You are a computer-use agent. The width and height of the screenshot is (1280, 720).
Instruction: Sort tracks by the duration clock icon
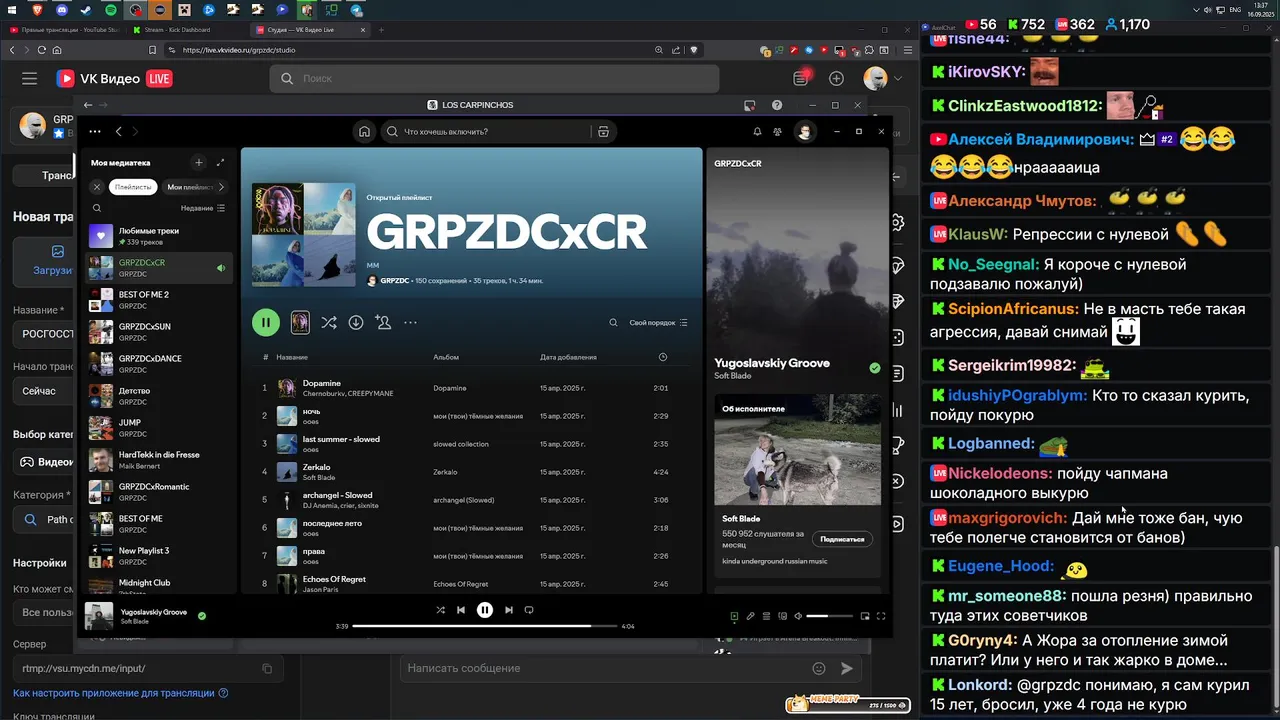point(663,357)
